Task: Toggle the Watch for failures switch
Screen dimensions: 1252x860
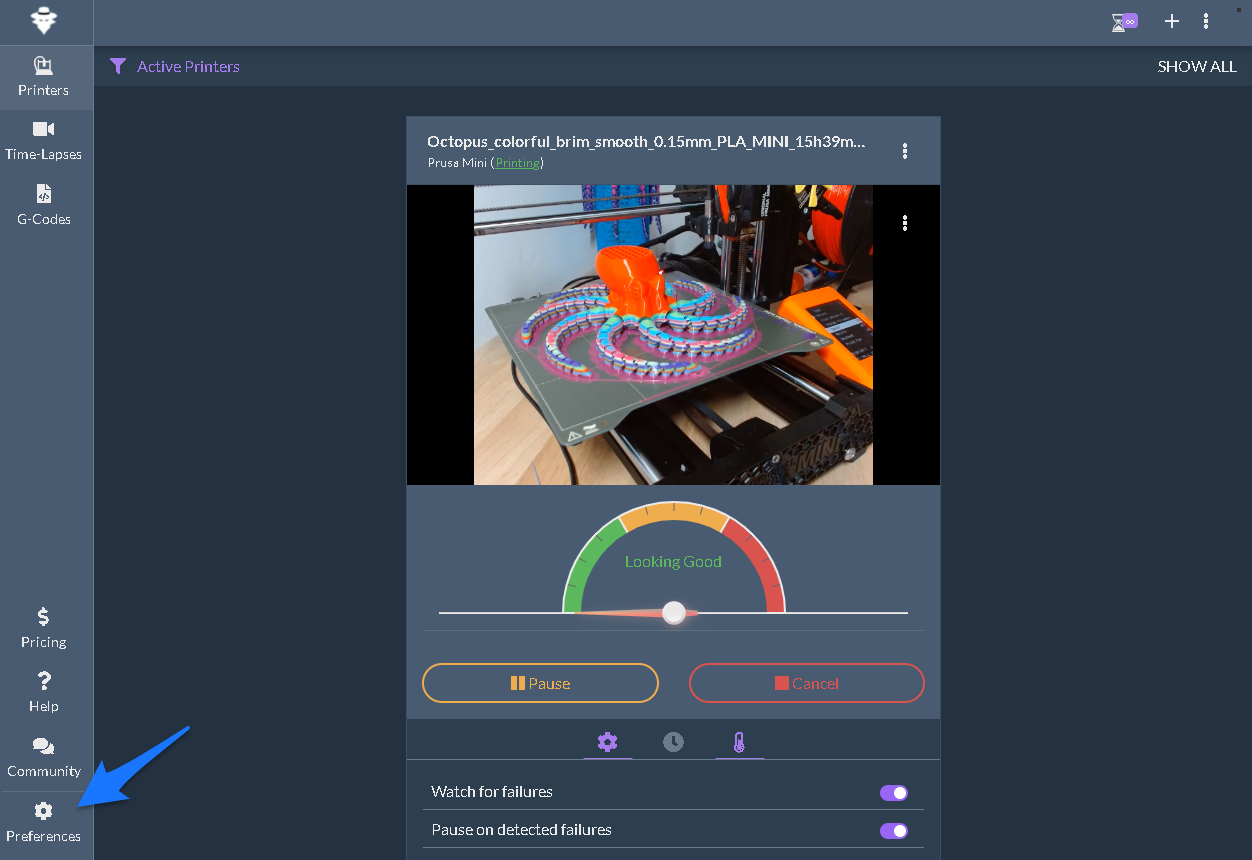Action: [x=893, y=793]
